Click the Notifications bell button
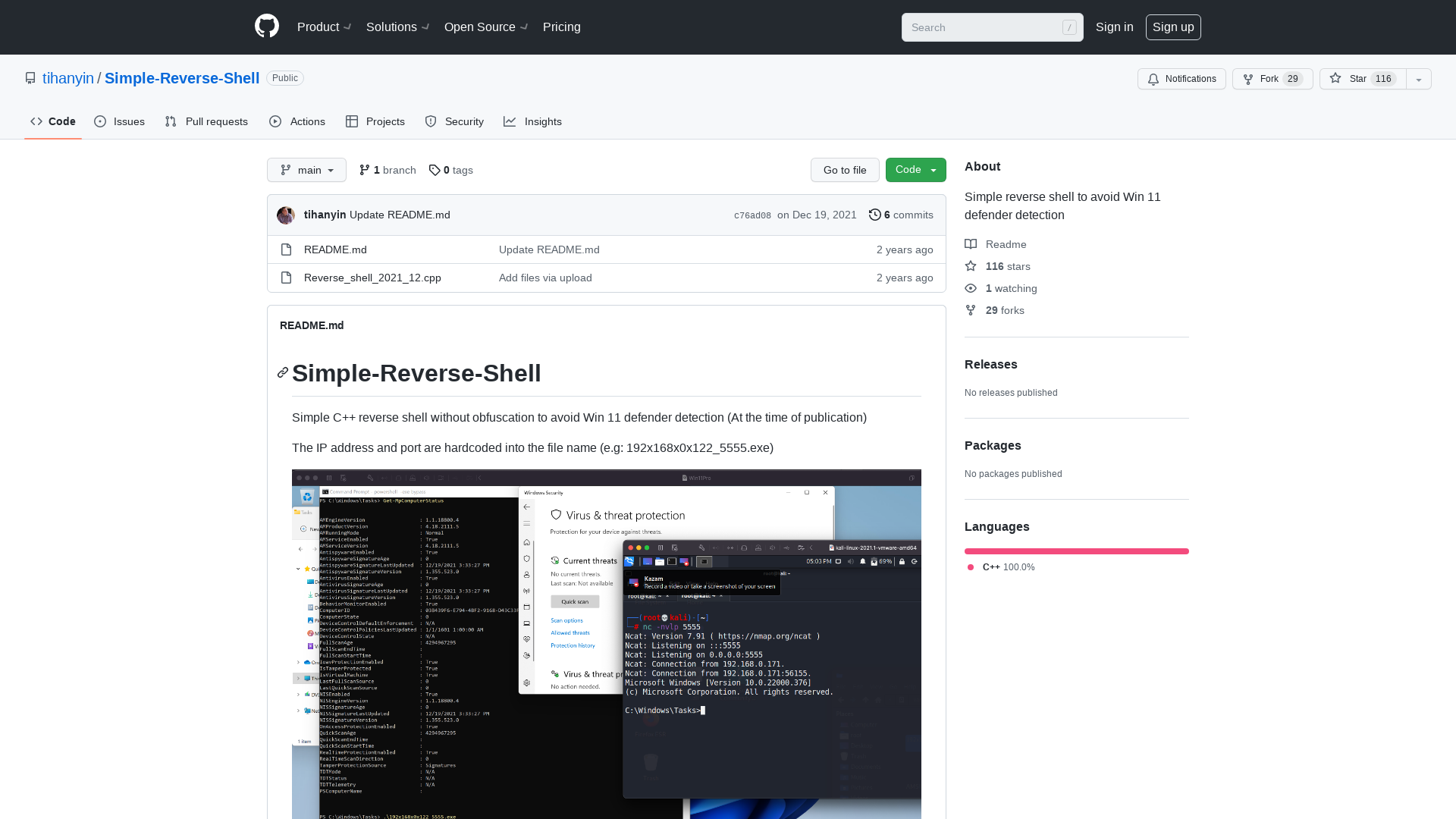This screenshot has width=1456, height=819. [1181, 79]
